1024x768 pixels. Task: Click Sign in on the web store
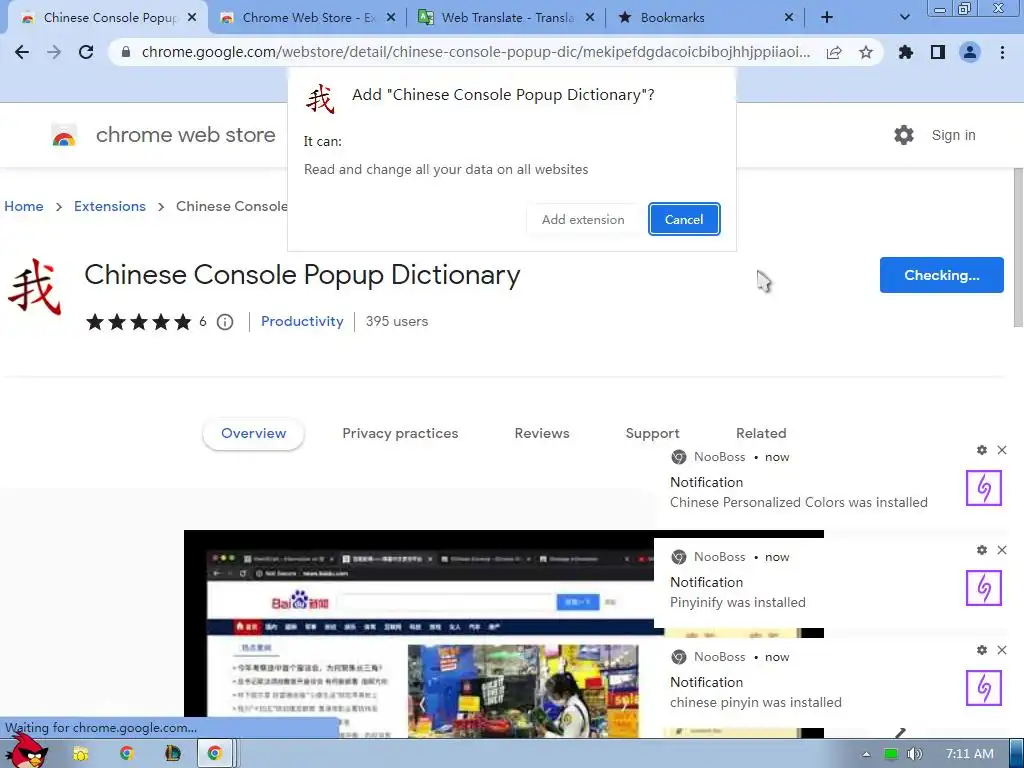[953, 135]
